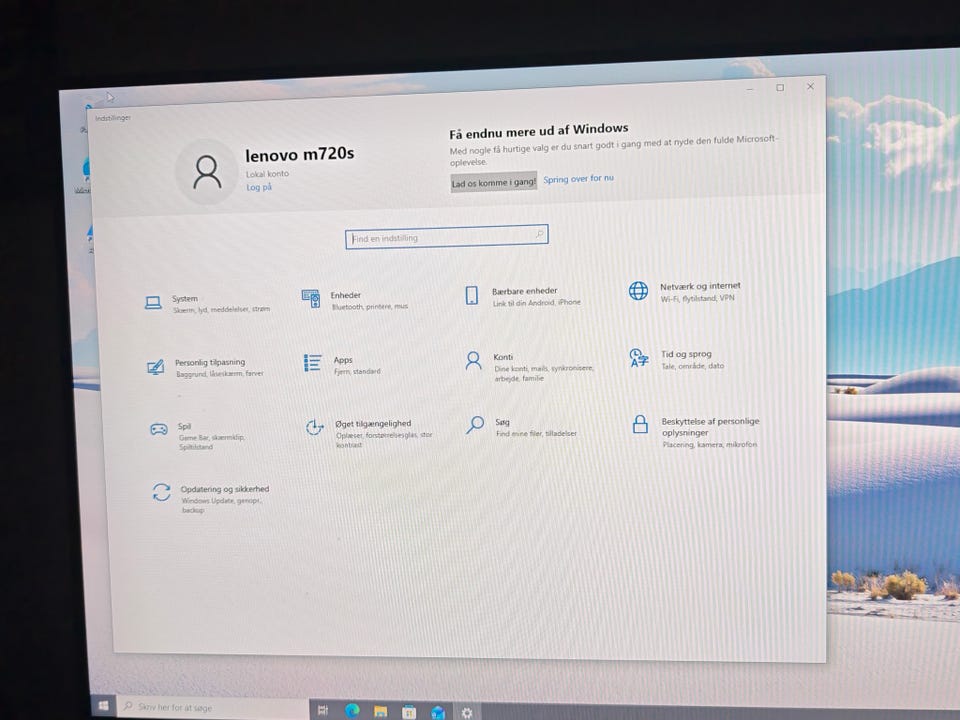
Task: Open Spil gaming settings
Action: pyautogui.click(x=198, y=436)
